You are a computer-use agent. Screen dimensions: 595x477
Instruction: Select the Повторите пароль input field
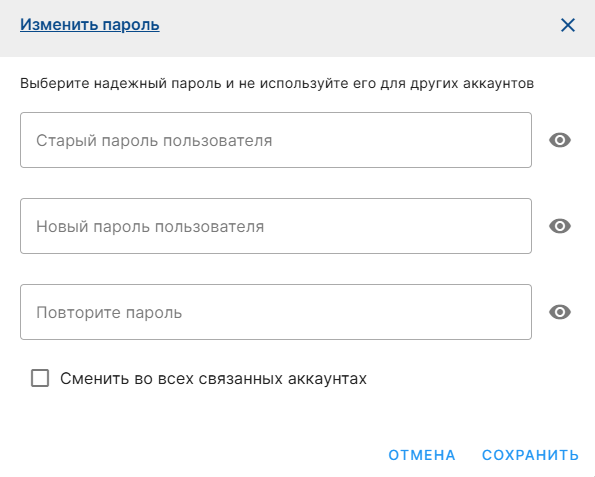tap(276, 312)
